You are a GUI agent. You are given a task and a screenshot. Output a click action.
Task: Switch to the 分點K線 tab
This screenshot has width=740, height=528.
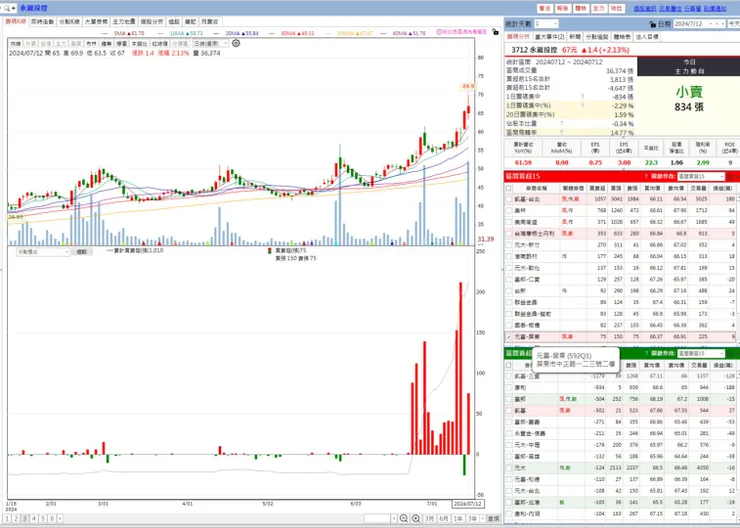69,22
